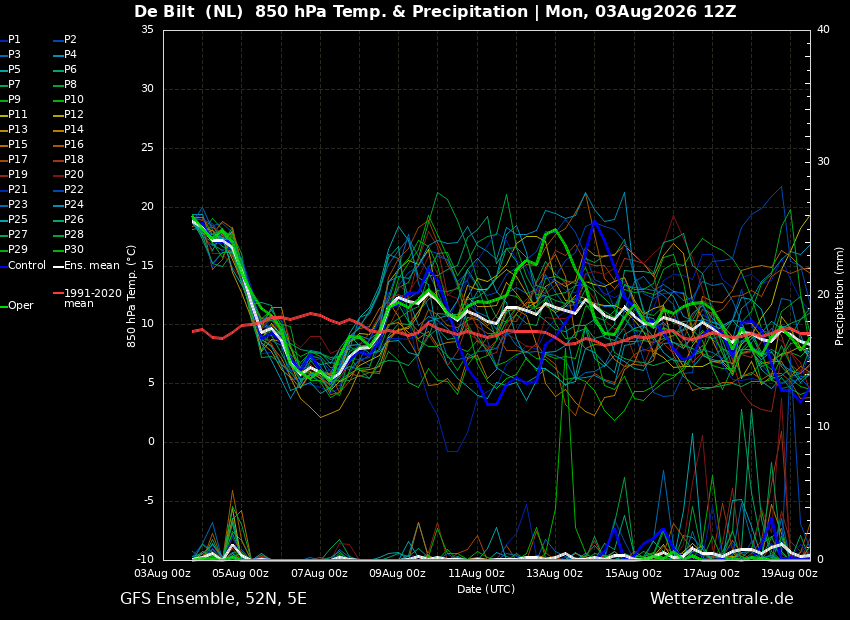The height and width of the screenshot is (620, 850).
Task: Click the -5 temperature axis value
Action: click(149, 501)
